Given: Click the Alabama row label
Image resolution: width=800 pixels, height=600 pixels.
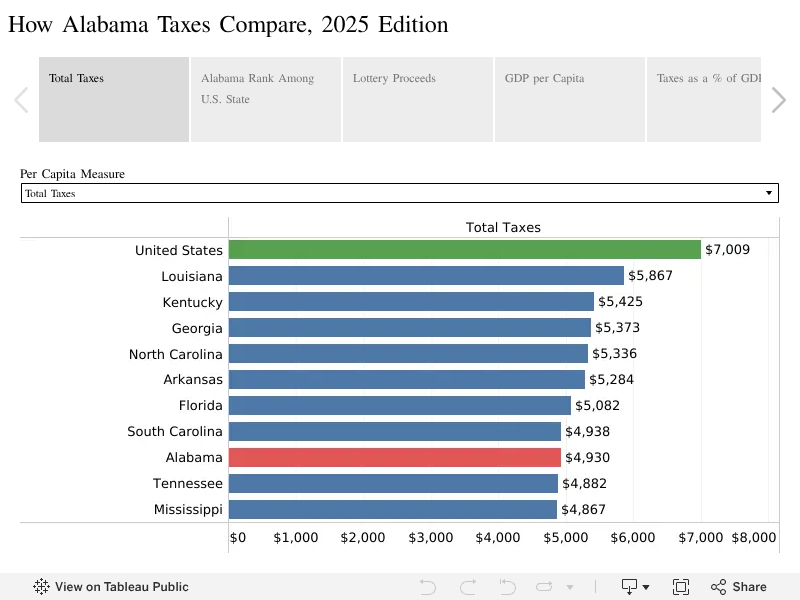Looking at the screenshot, I should point(194,457).
